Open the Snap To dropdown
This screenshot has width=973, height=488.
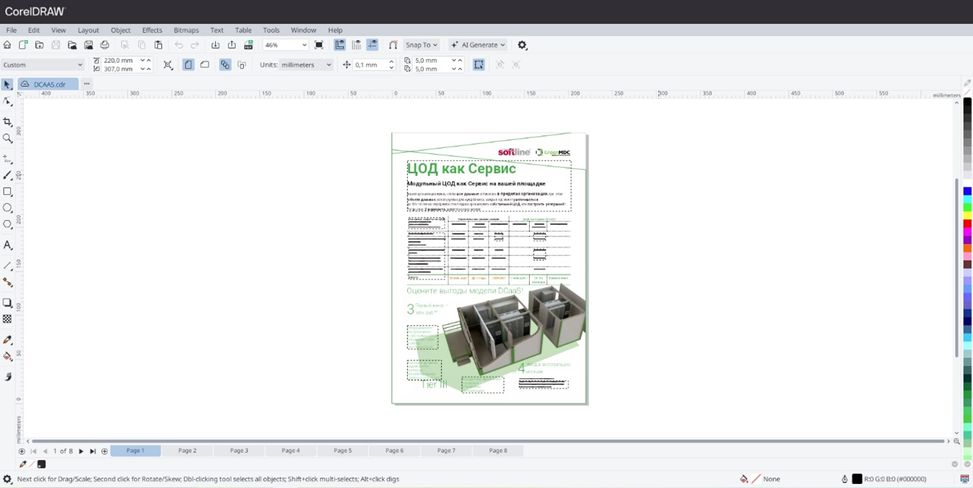[x=421, y=45]
